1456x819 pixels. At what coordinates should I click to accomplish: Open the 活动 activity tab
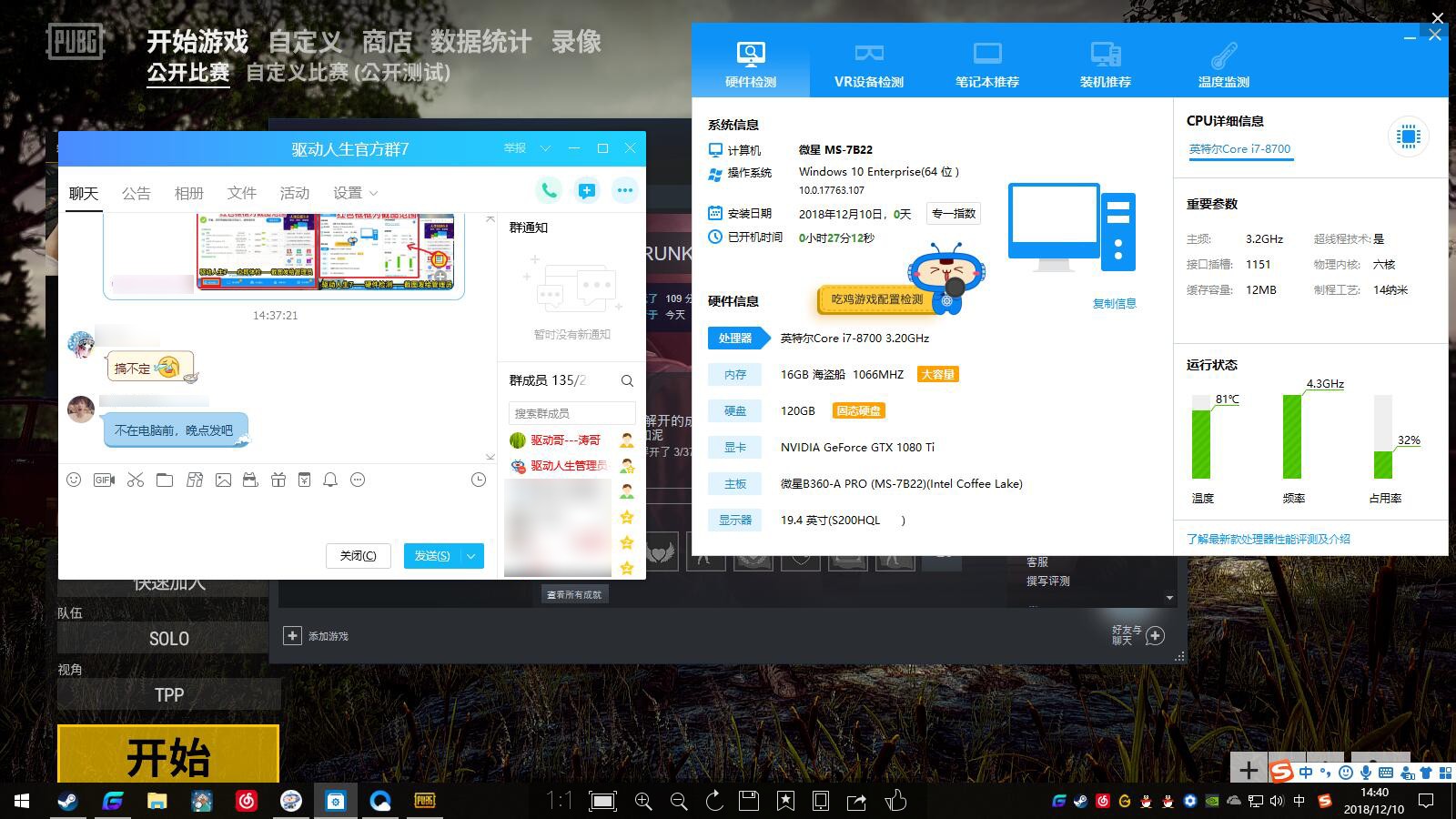[295, 193]
